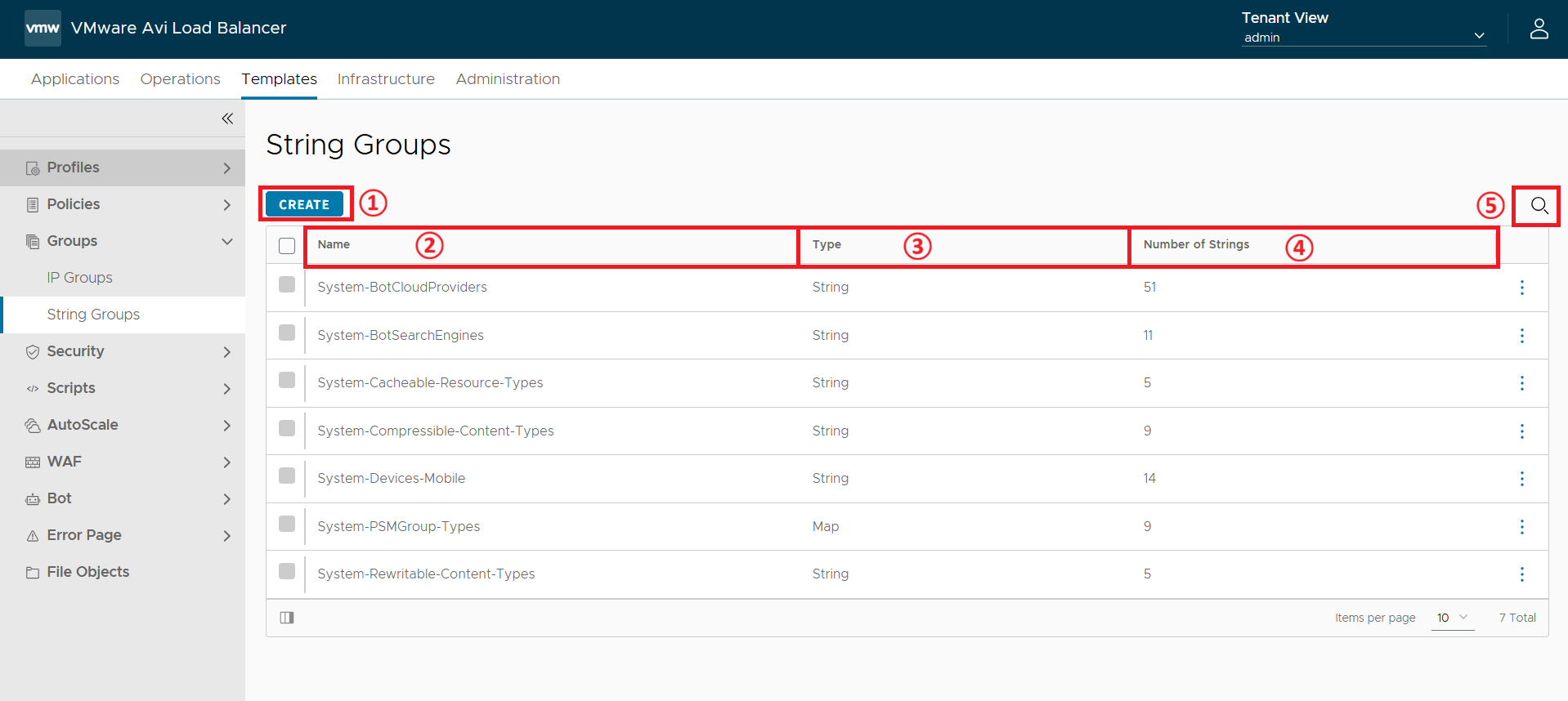Screen dimensions: 1568x701
Task: Open the Tenant View admin dropdown
Action: coord(1364,37)
